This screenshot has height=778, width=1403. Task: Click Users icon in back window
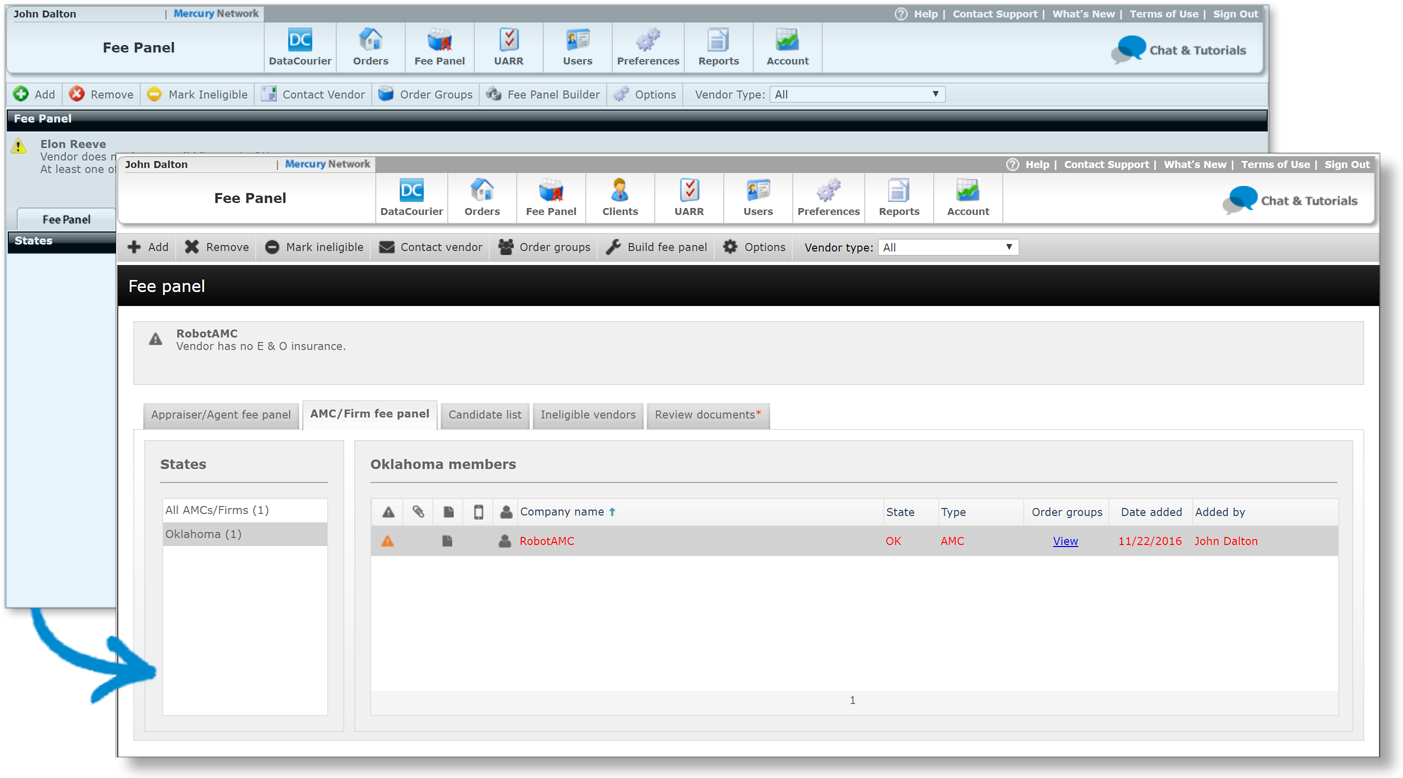pyautogui.click(x=577, y=47)
